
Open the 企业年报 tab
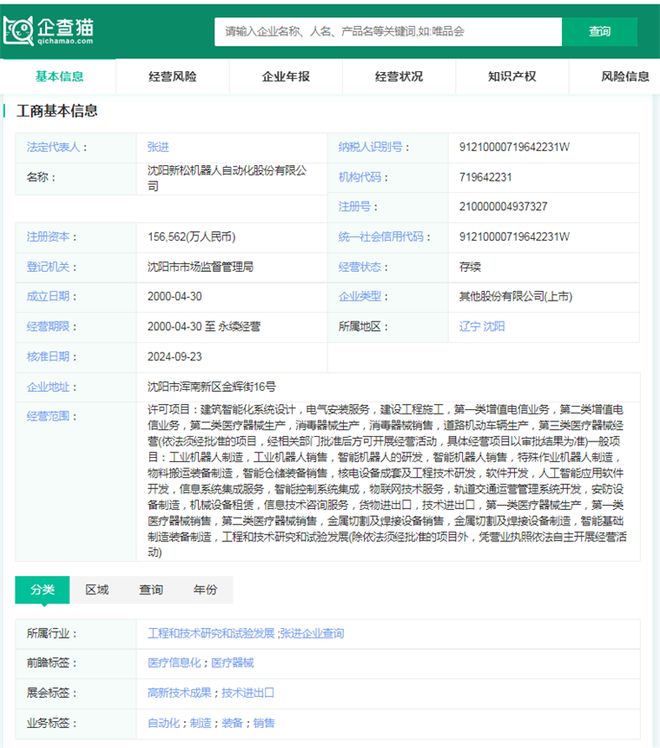[x=286, y=76]
